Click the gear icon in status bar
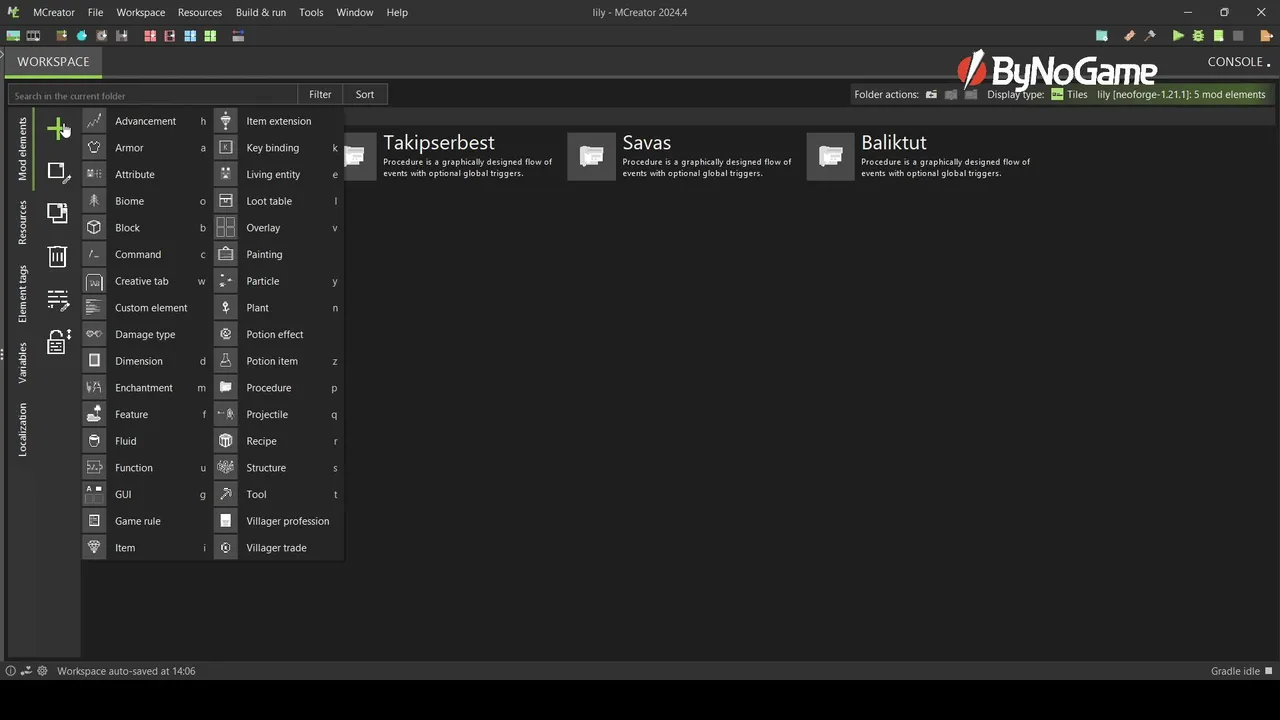 click(x=42, y=671)
